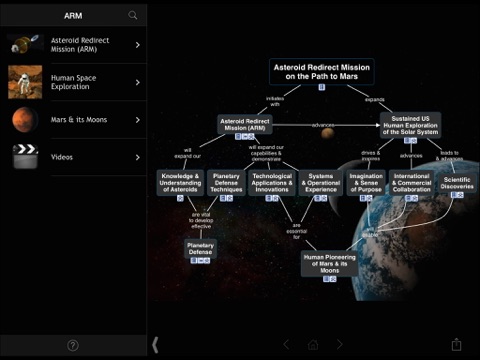Select the Asteroid Redirect Mission (ARM) concept node
This screenshot has height=360, width=480.
point(245,125)
